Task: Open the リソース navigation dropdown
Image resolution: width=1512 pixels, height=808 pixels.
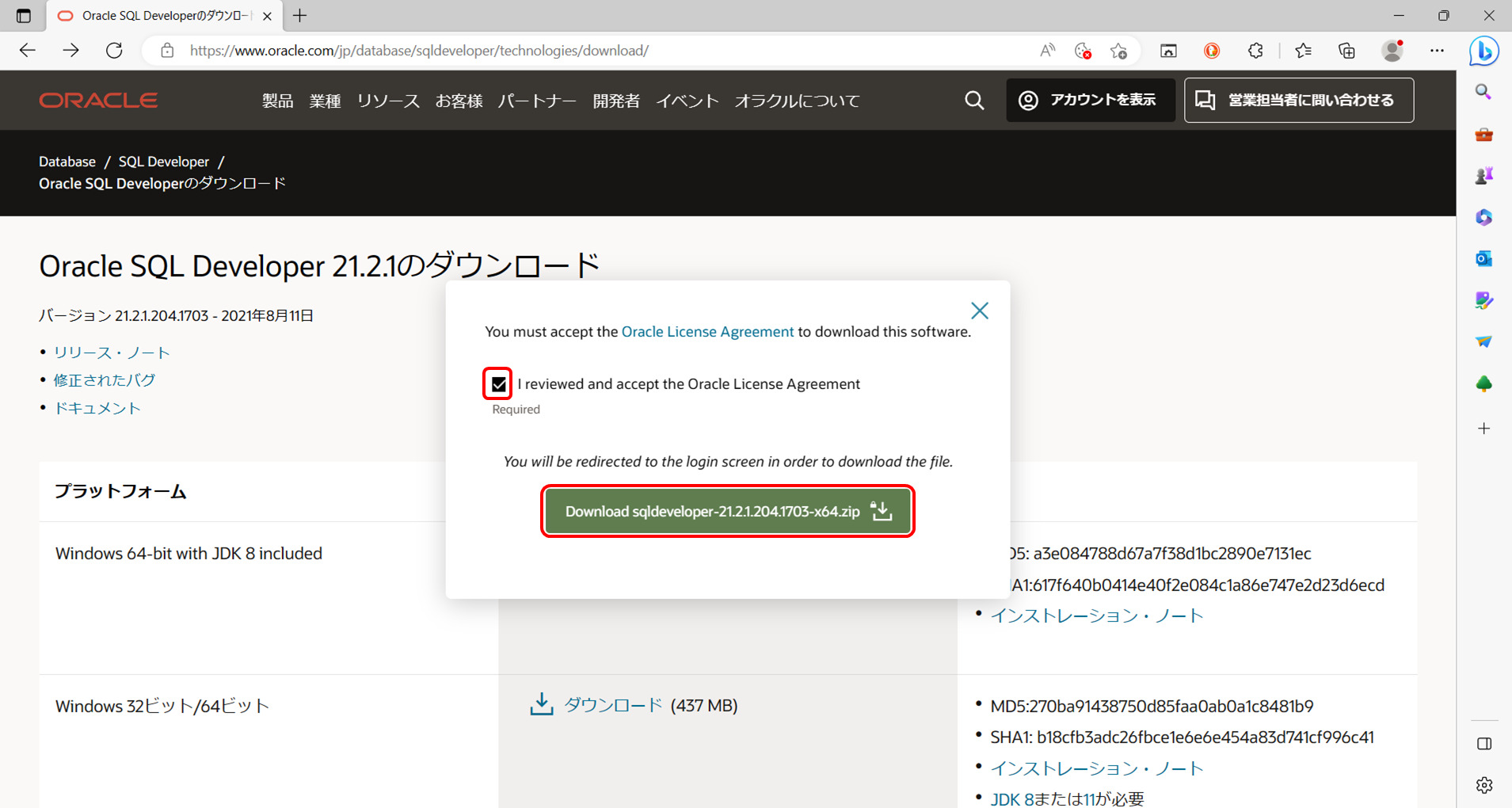Action: click(388, 100)
